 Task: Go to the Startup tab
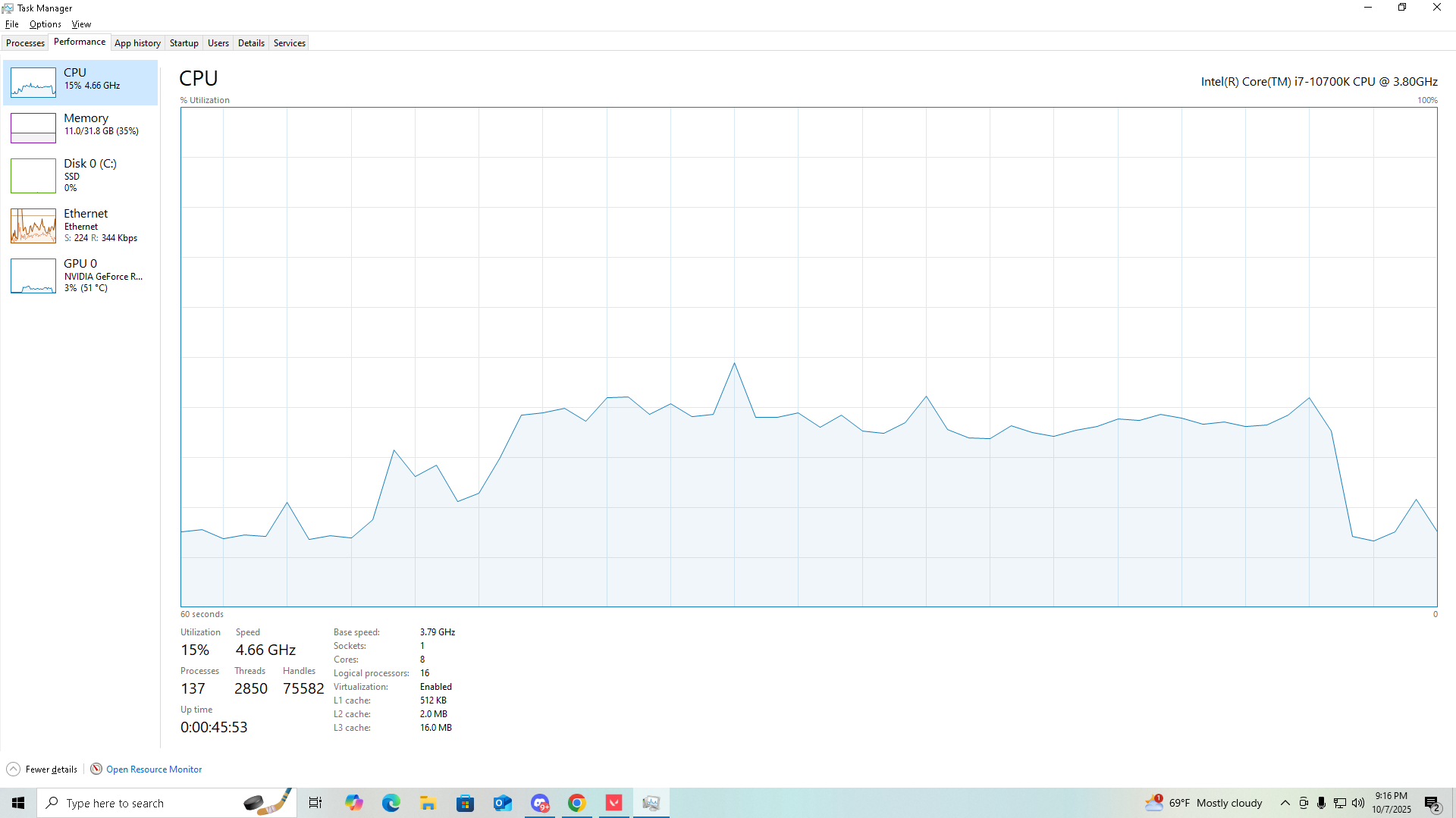184,43
